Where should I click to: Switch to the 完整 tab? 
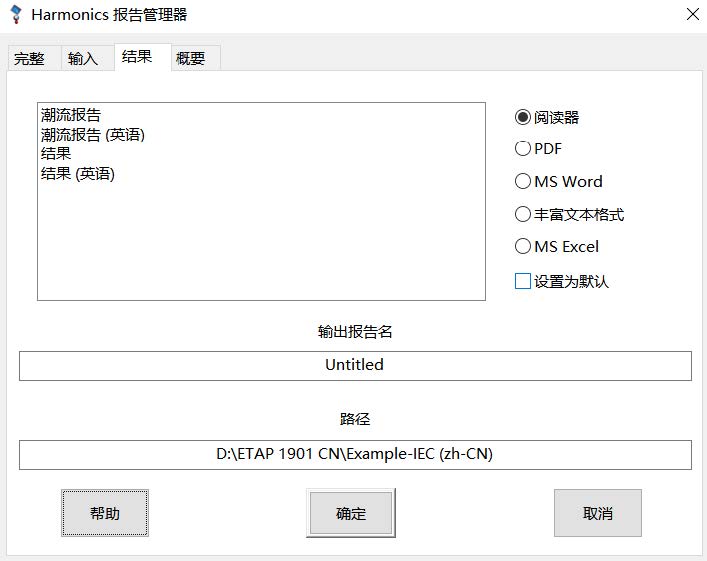pyautogui.click(x=29, y=59)
